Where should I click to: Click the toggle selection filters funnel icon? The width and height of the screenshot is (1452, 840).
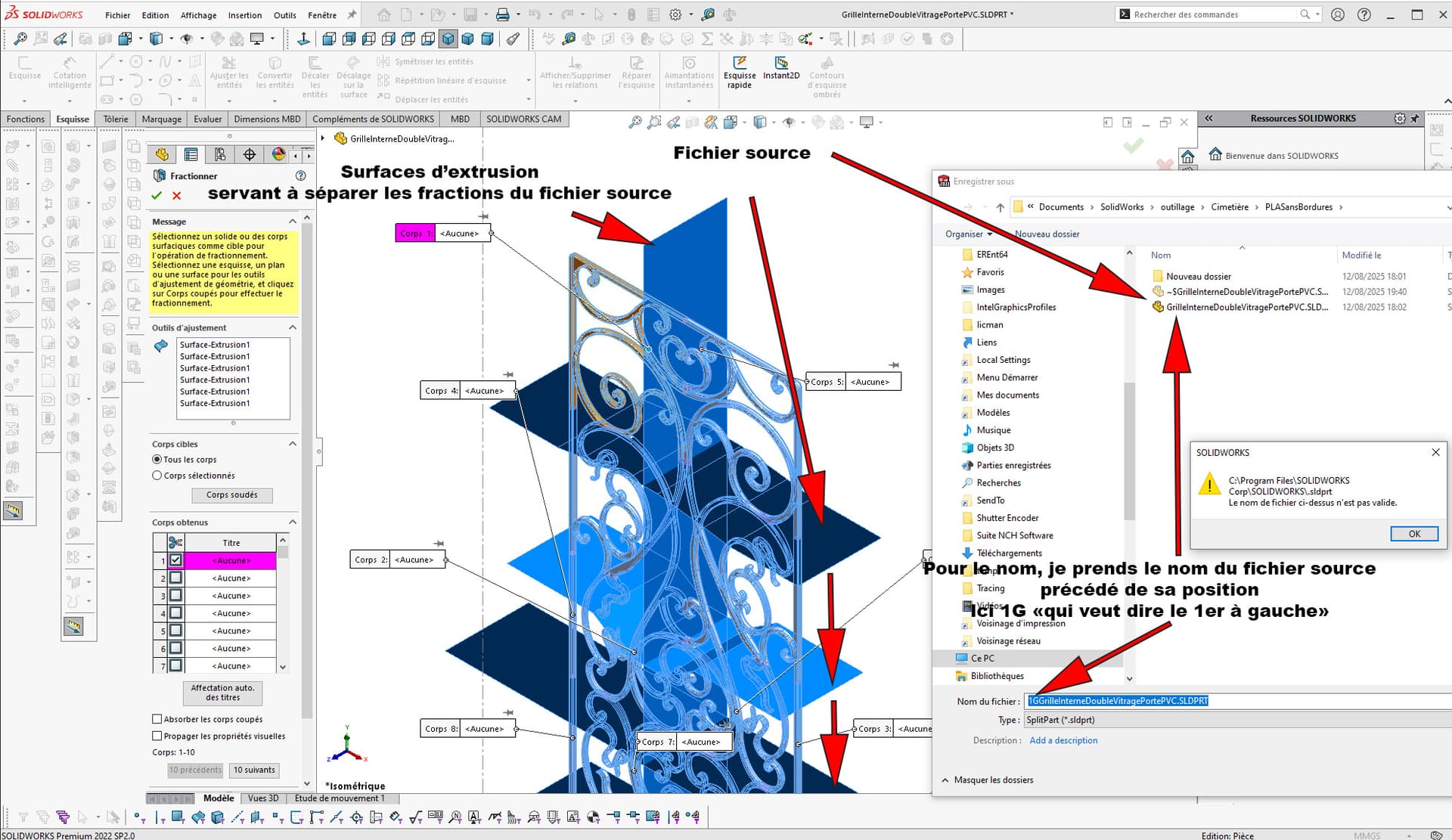23,817
